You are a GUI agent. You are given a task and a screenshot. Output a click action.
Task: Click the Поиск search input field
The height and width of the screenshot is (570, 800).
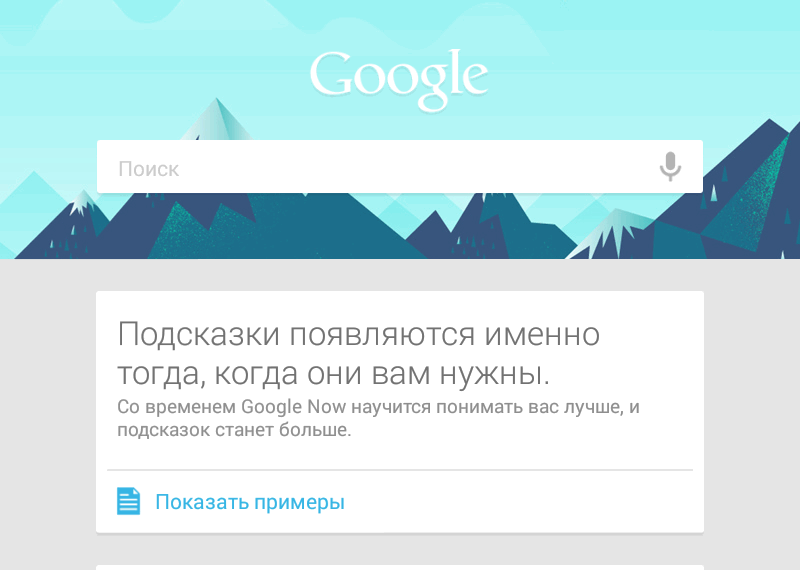(400, 166)
